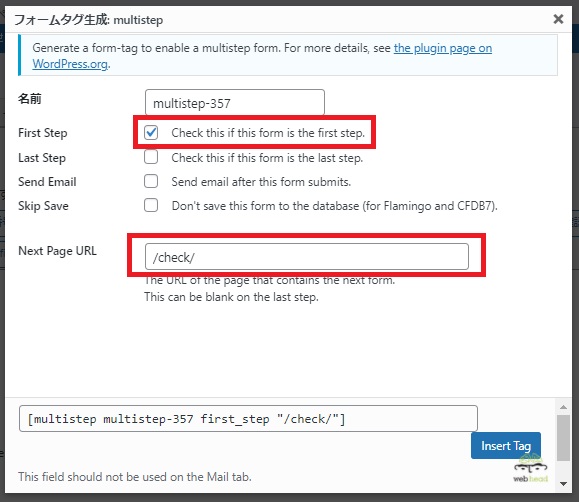Click the 'Next Page URL' label
The height and width of the screenshot is (502, 579).
click(58, 251)
